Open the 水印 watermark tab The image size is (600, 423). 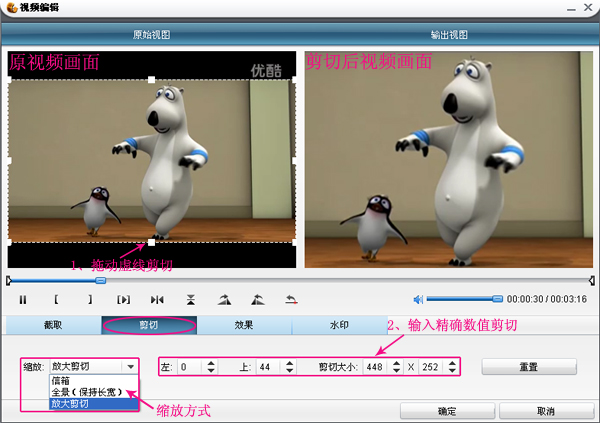click(x=339, y=326)
